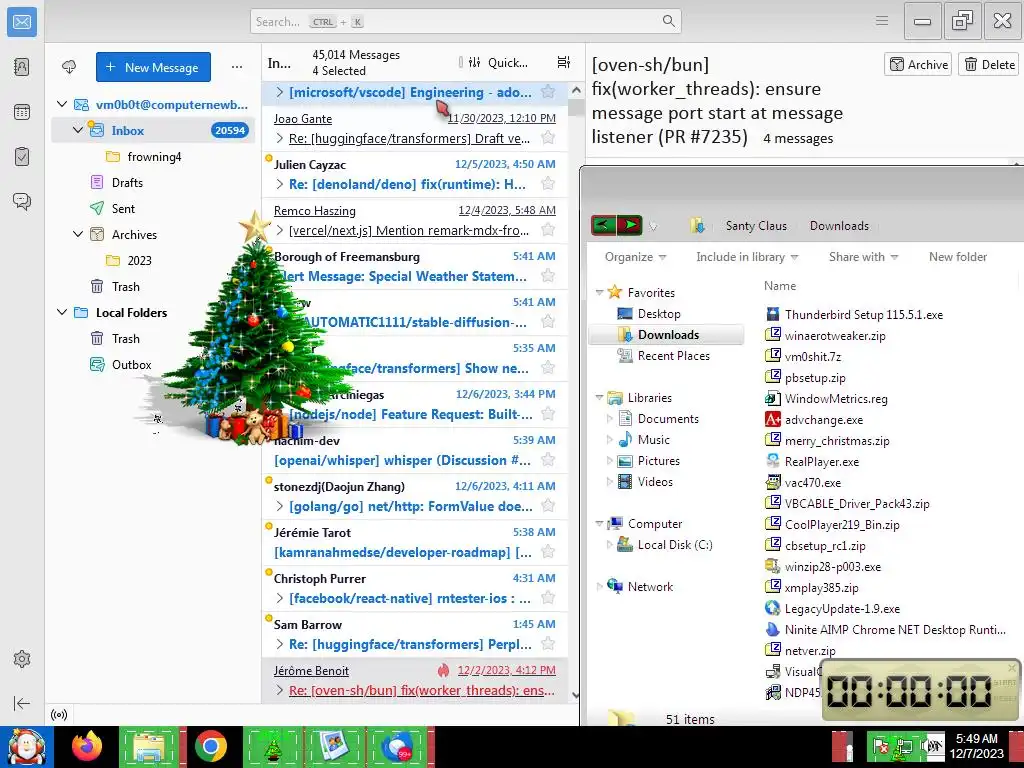Screen dimensions: 1024x768
Task: Click the New Message button
Action: 153,67
